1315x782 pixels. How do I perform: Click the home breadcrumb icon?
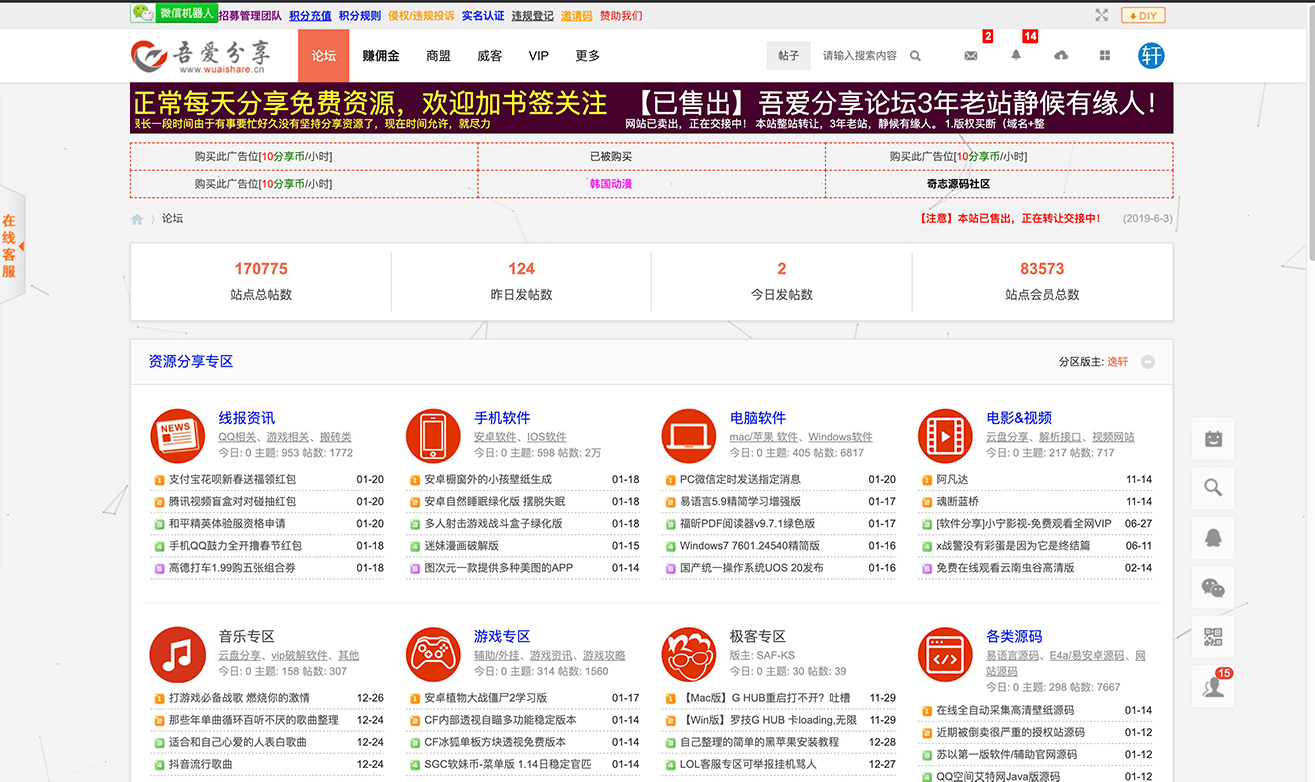point(137,219)
